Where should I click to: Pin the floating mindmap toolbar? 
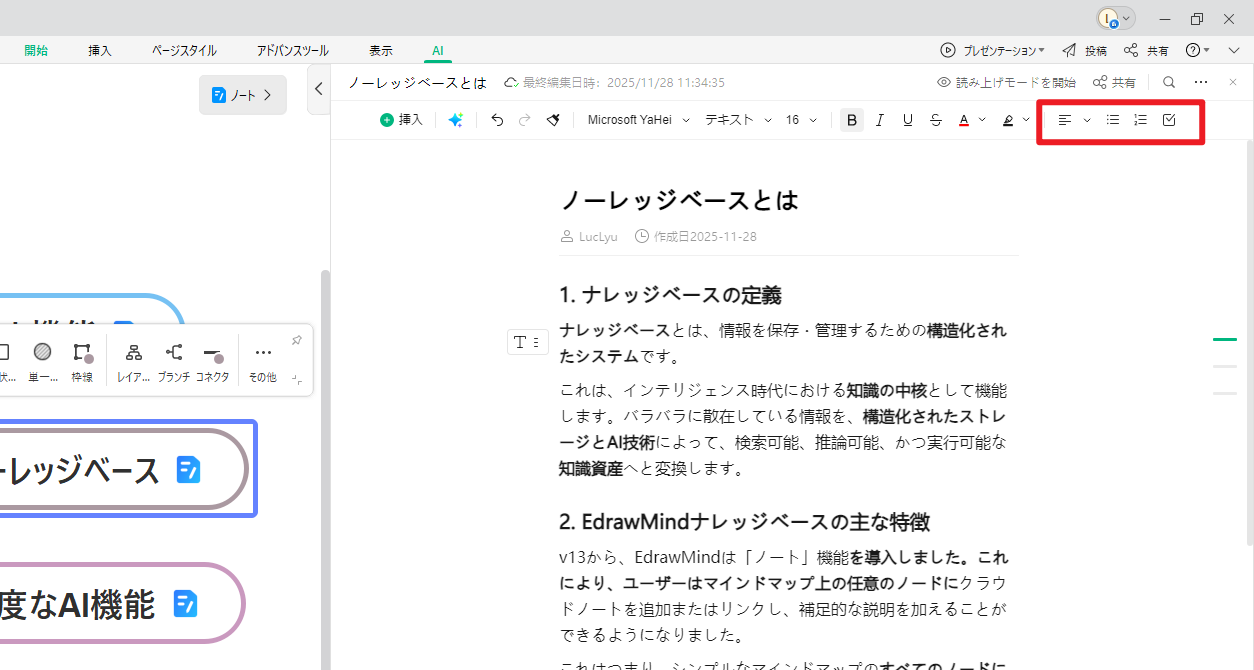297,340
